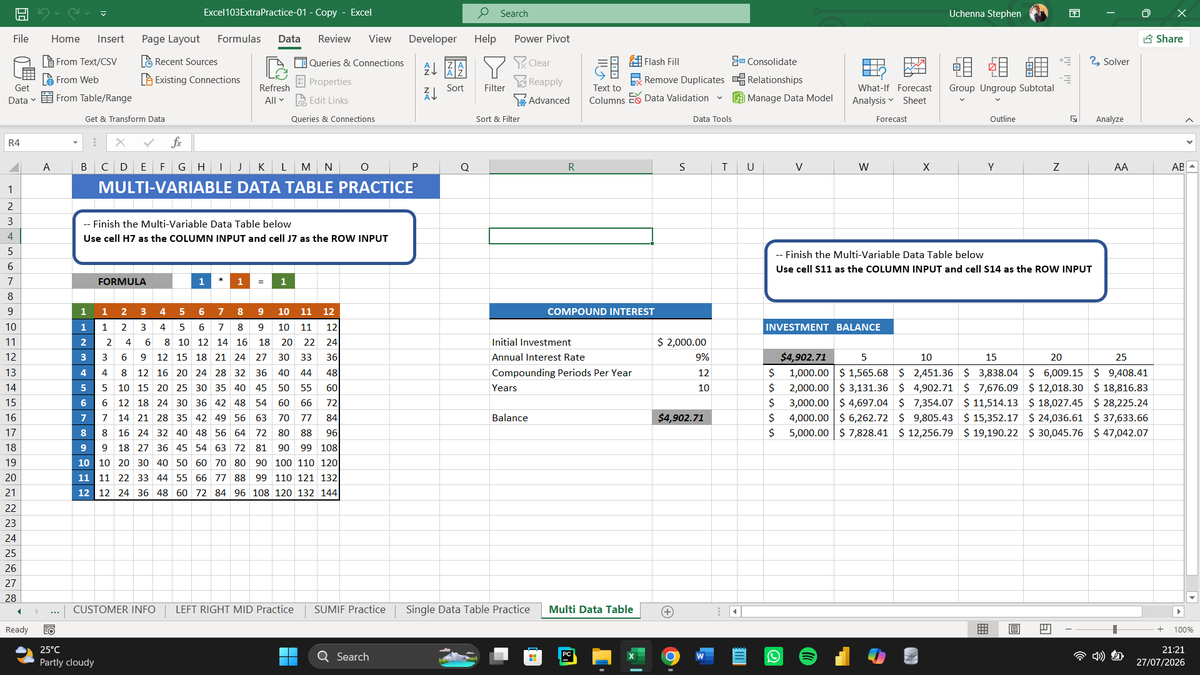Toggle the Filter funnel
This screenshot has height=675, width=1200.
(x=494, y=75)
